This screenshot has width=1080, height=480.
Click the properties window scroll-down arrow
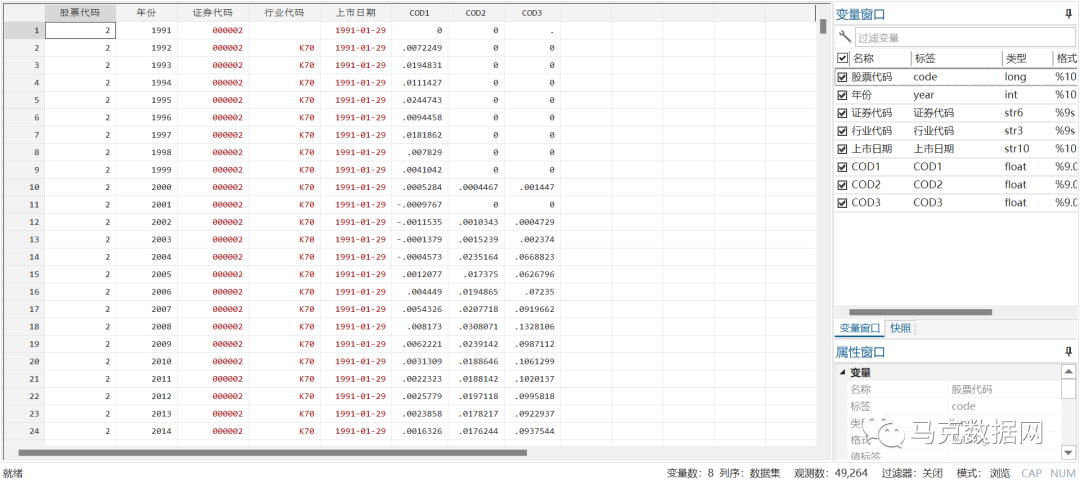(1068, 452)
